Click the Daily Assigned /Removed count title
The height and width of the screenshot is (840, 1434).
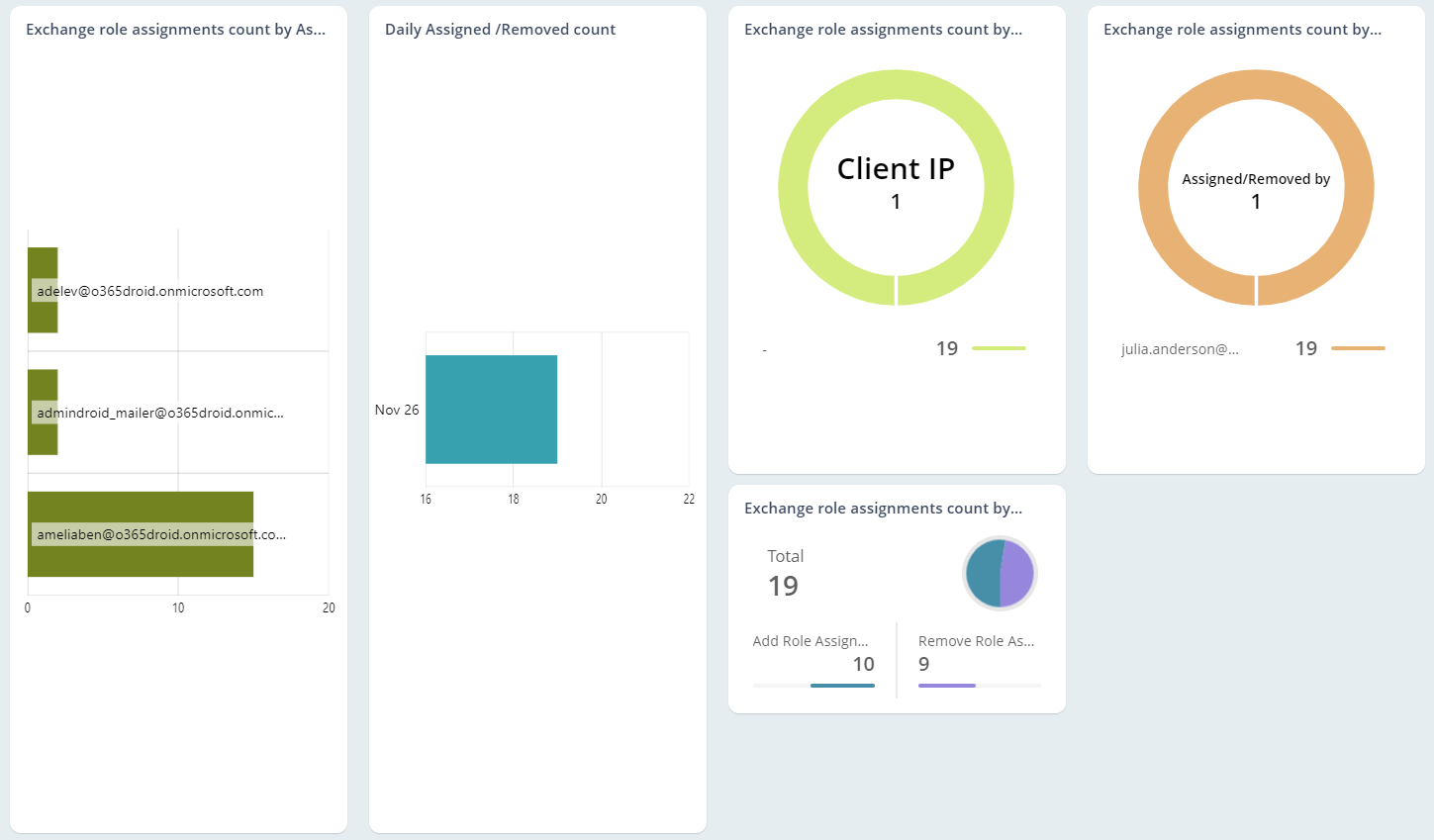coord(500,30)
